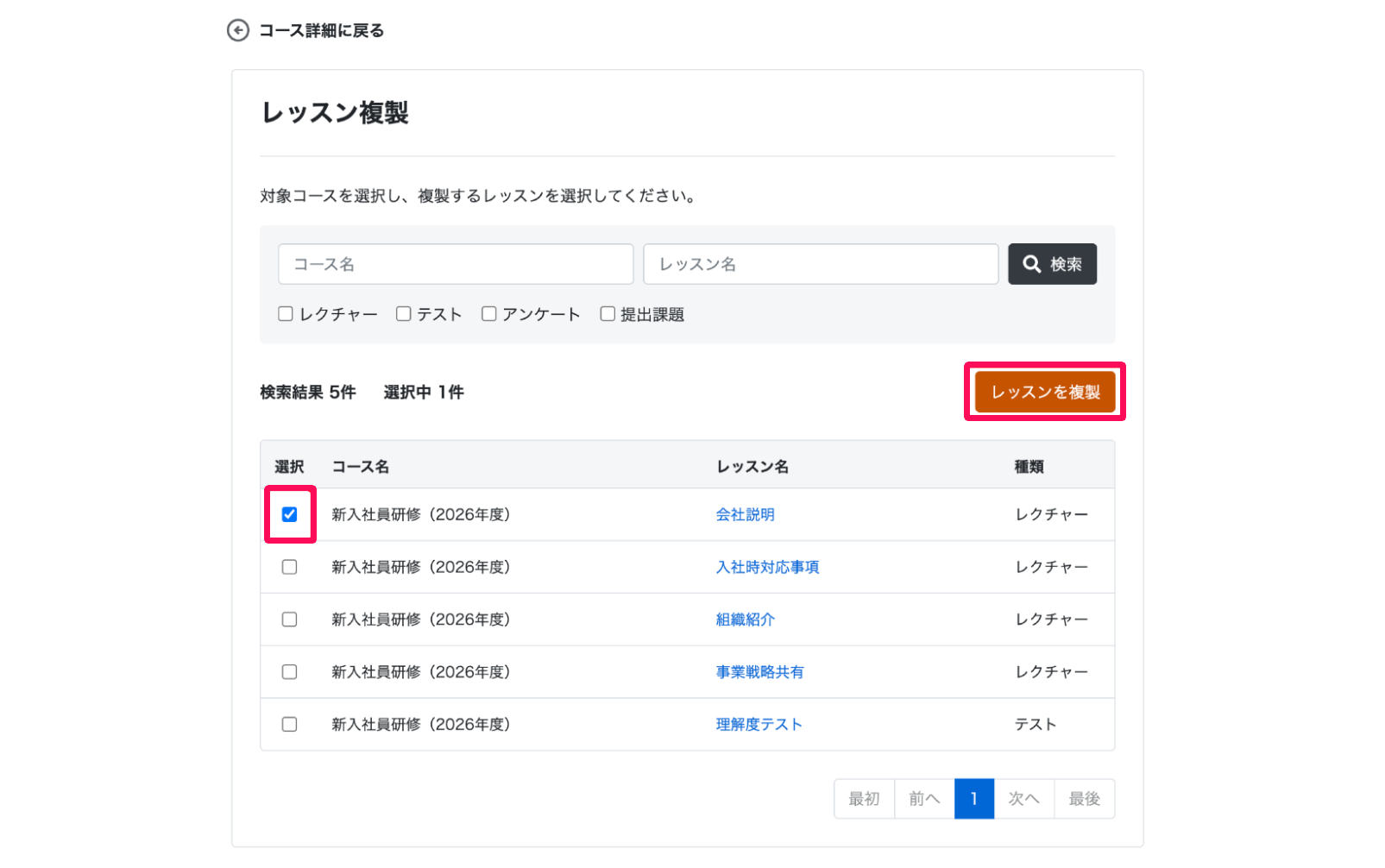The width and height of the screenshot is (1385, 868).
Task: Click テスト type cell in 理解度テスト row
Action: click(x=1036, y=725)
